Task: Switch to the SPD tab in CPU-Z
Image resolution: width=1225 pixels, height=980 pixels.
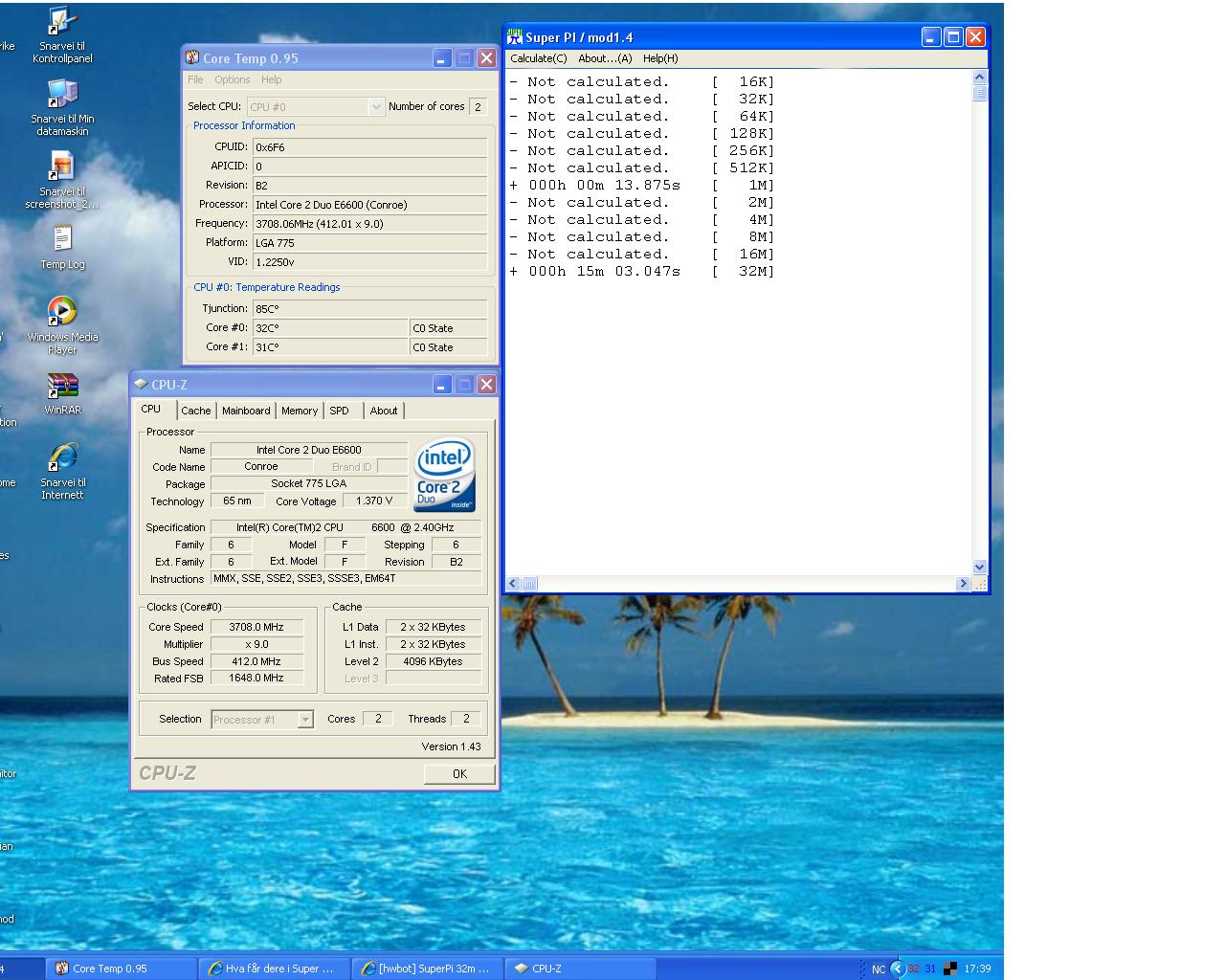Action: pos(340,411)
